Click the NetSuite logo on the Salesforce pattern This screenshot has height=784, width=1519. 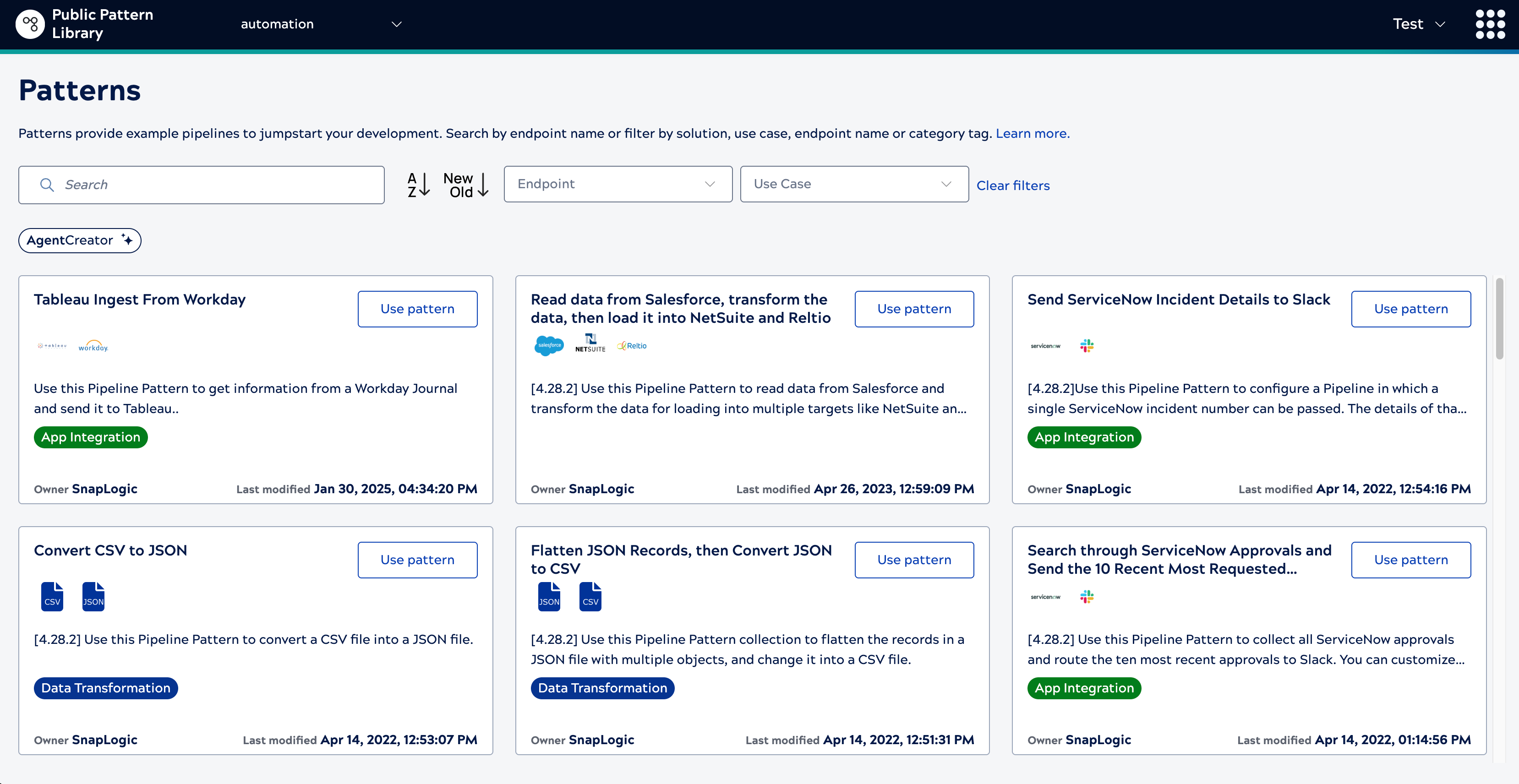[590, 343]
